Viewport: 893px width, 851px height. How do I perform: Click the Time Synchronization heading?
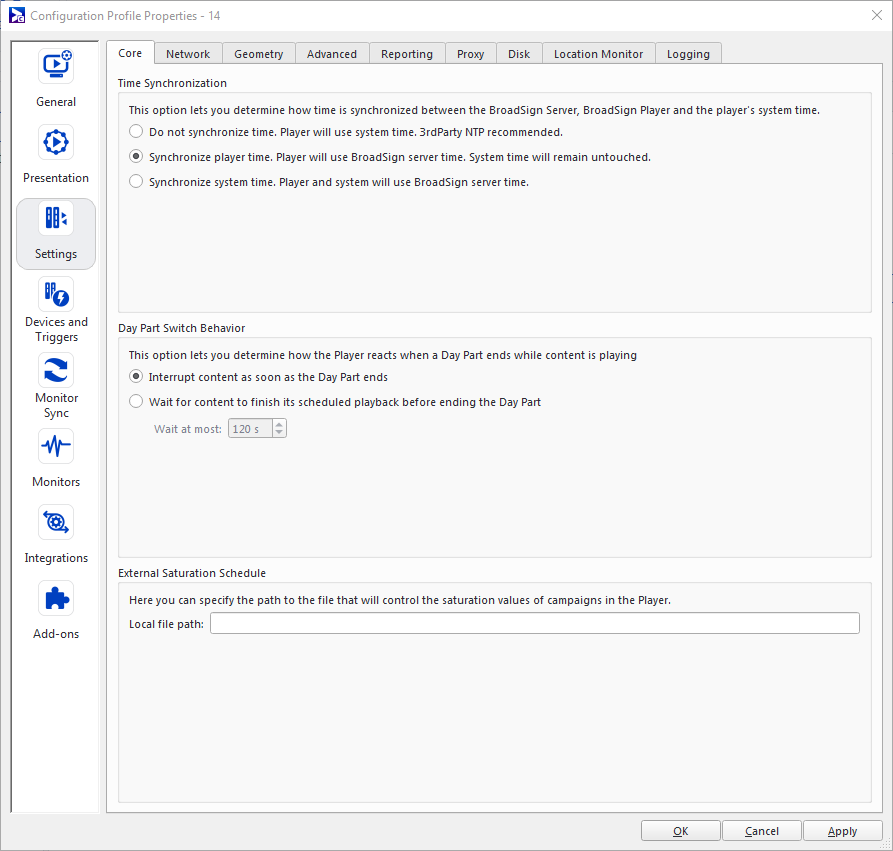click(x=173, y=83)
